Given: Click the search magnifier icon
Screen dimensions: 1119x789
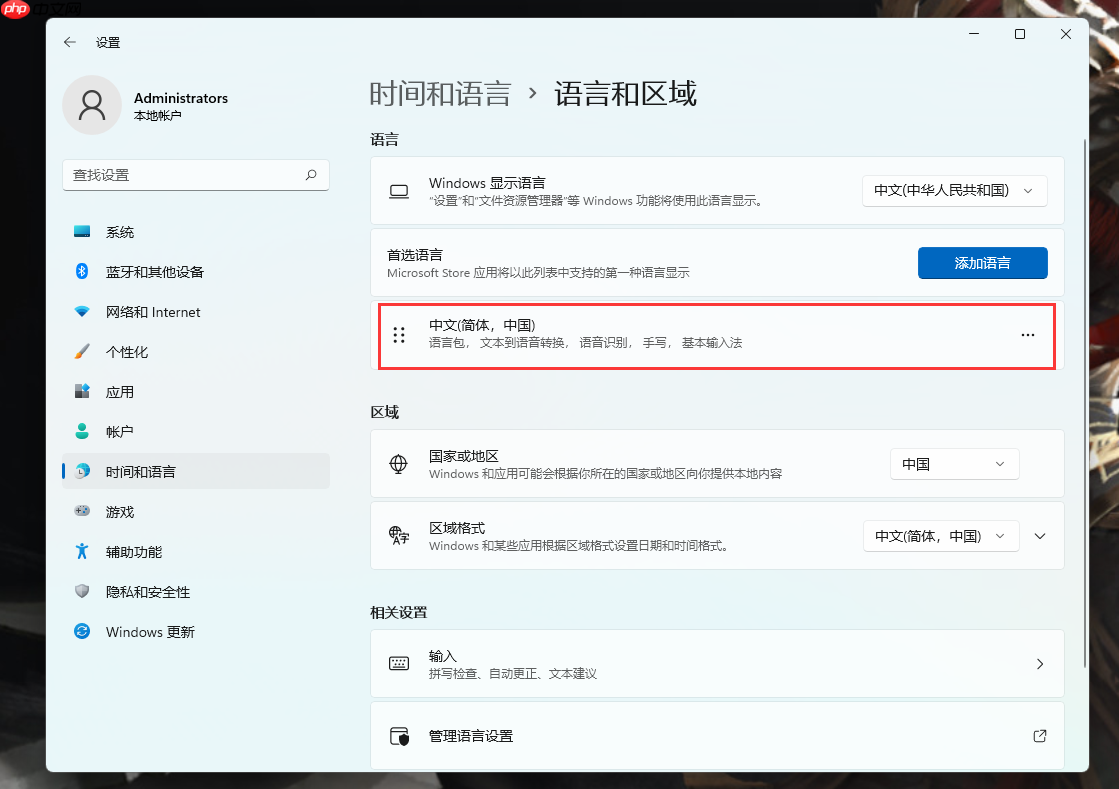Looking at the screenshot, I should (310, 174).
